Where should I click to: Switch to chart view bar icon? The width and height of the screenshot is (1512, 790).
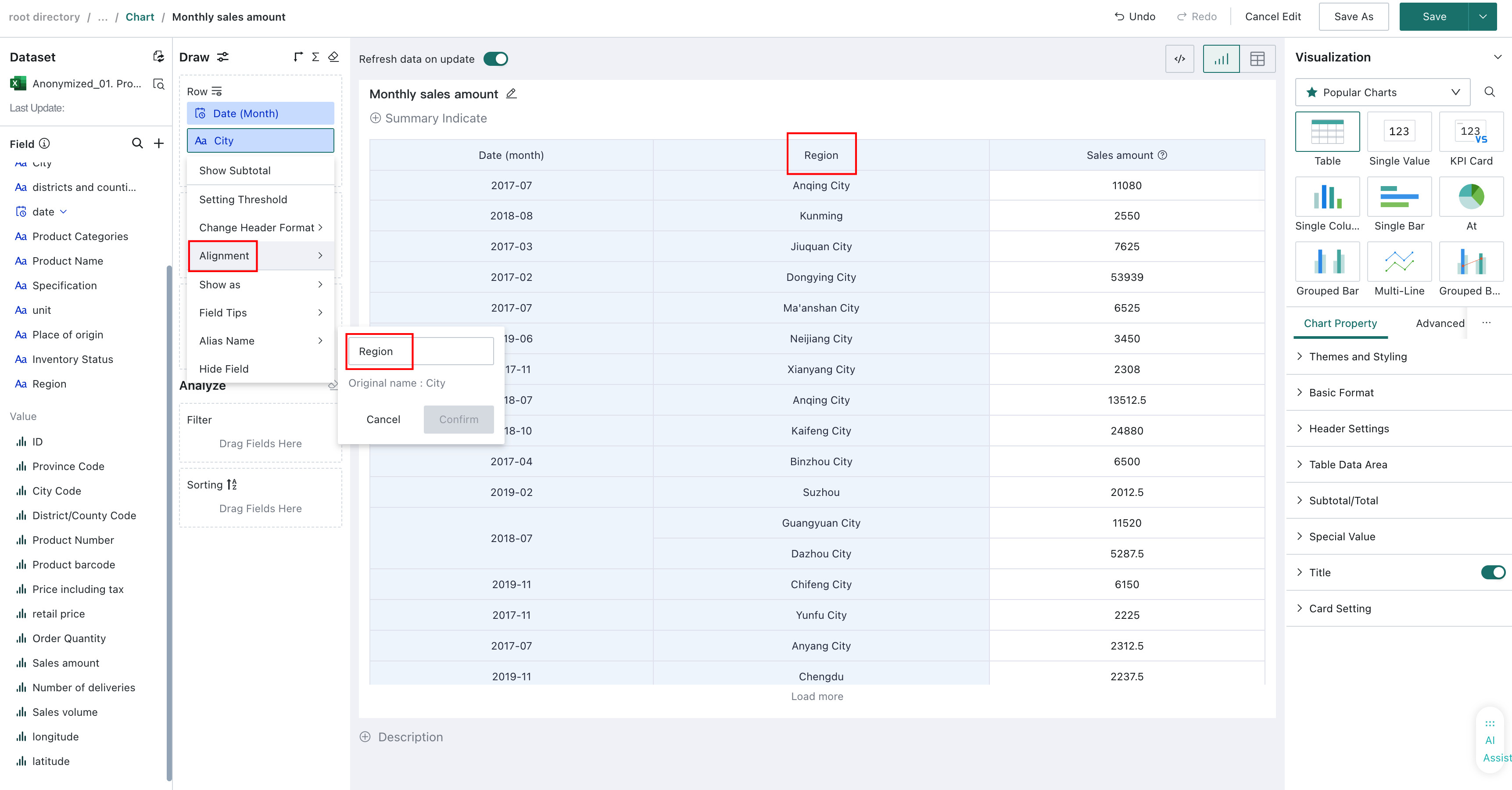tap(1222, 59)
